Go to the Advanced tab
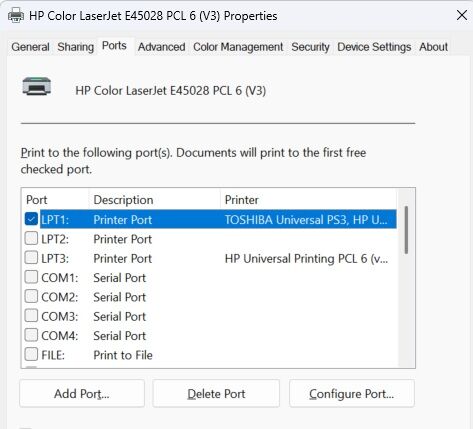The height and width of the screenshot is (429, 473). pyautogui.click(x=162, y=47)
